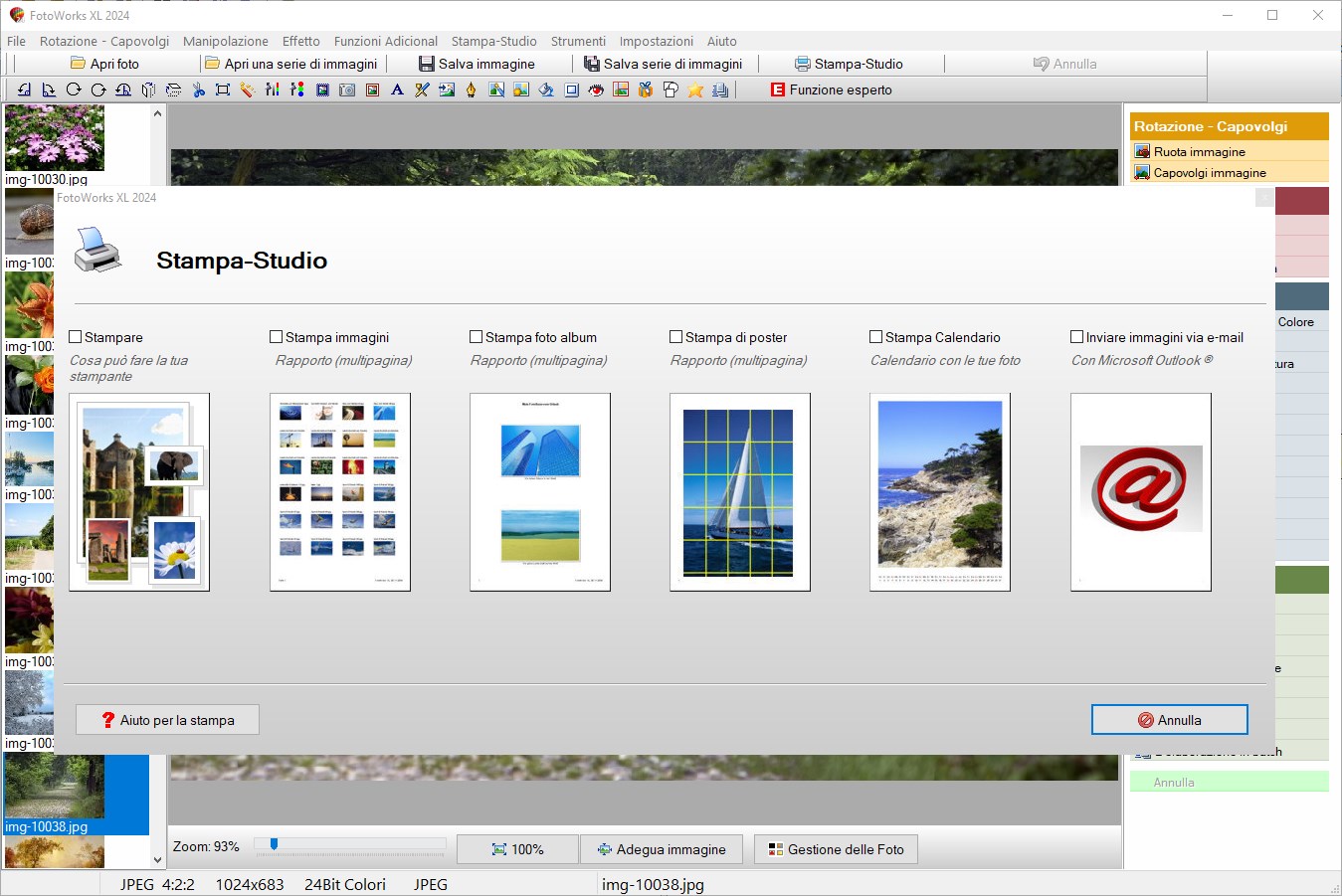Click the red @ e-mail preview image
Screen dimensions: 1342x896
click(1141, 492)
